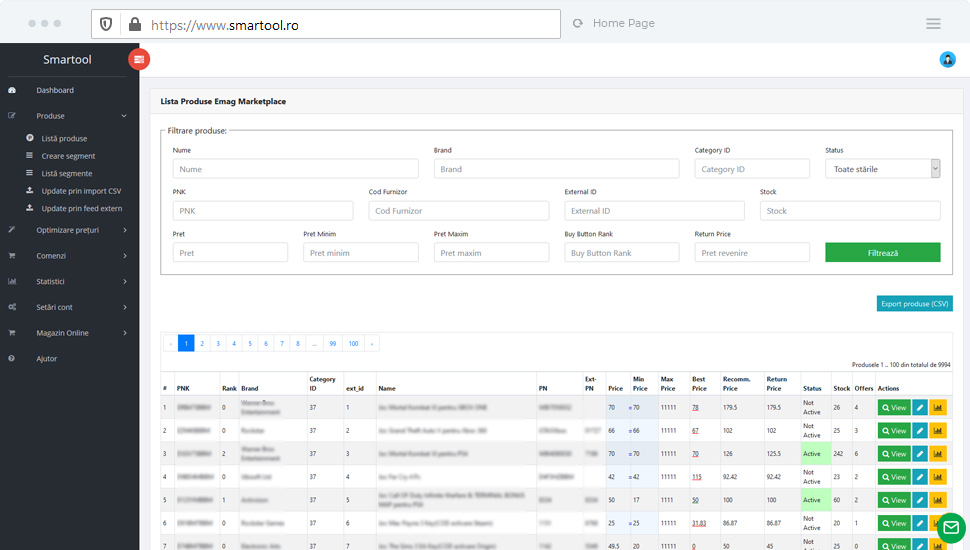970x550 pixels.
Task: Click the pencil edit icon in row 1
Action: [920, 407]
